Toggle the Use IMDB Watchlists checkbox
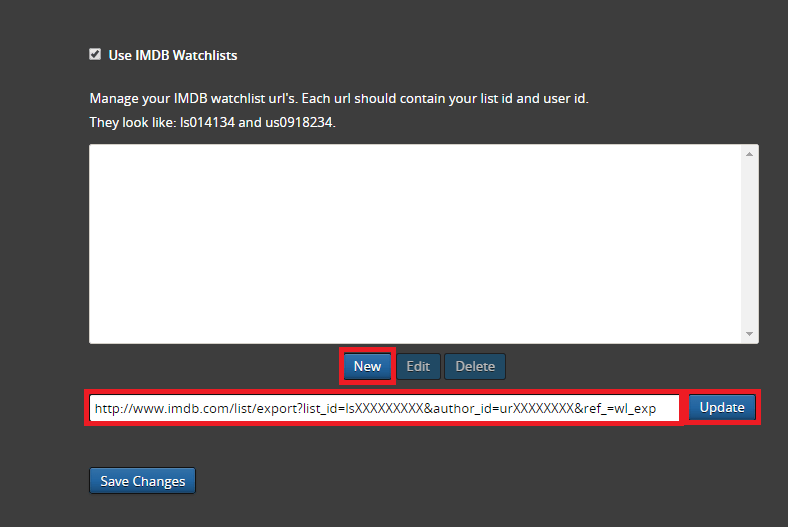The width and height of the screenshot is (788, 527). click(95, 55)
